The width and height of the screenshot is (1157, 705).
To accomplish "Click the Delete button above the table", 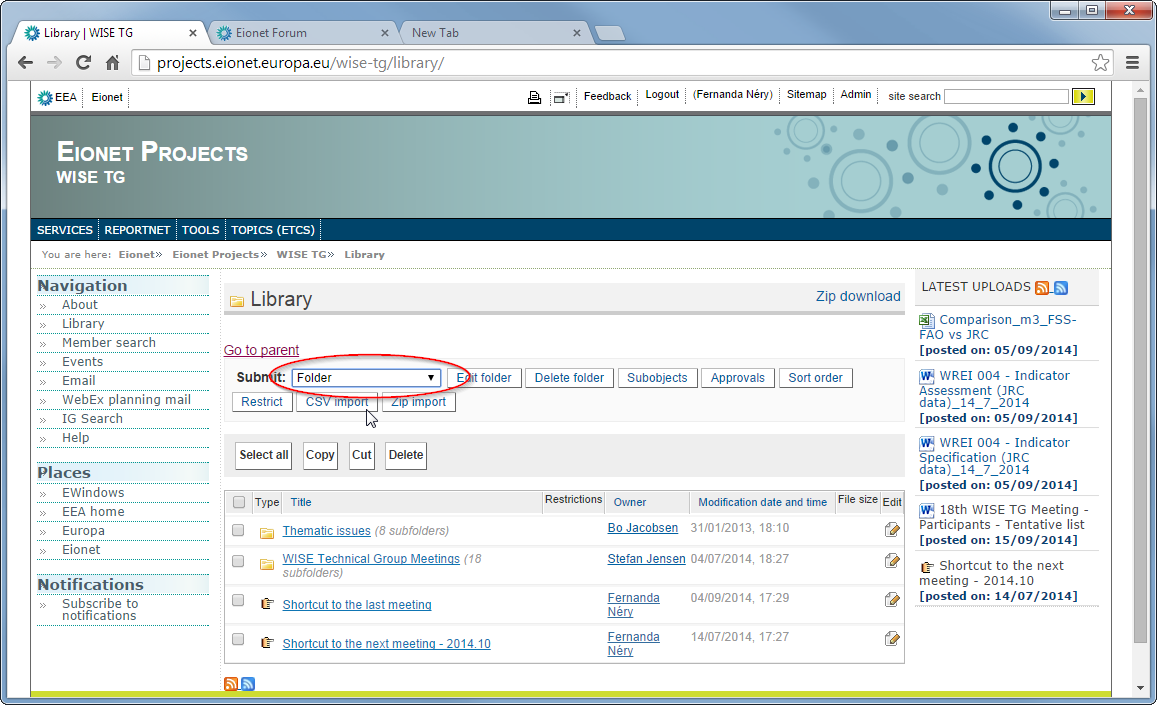I will pyautogui.click(x=406, y=455).
